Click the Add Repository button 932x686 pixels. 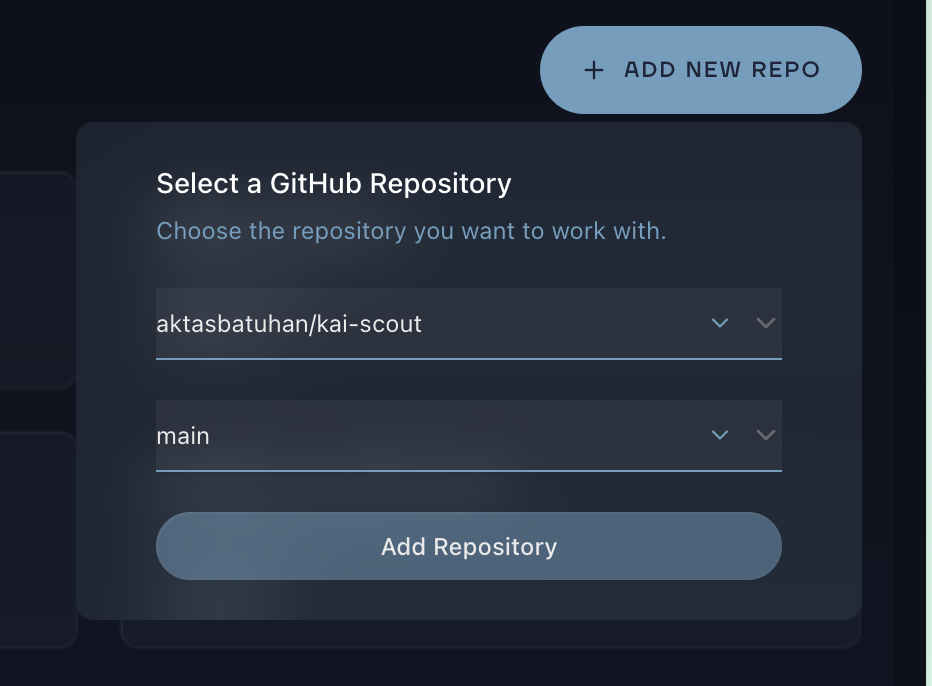(468, 546)
